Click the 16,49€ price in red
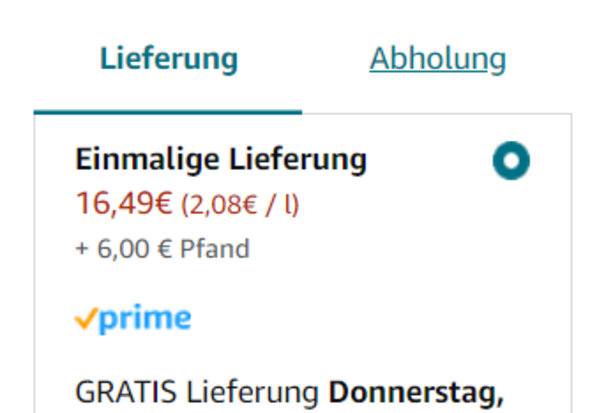 124,203
